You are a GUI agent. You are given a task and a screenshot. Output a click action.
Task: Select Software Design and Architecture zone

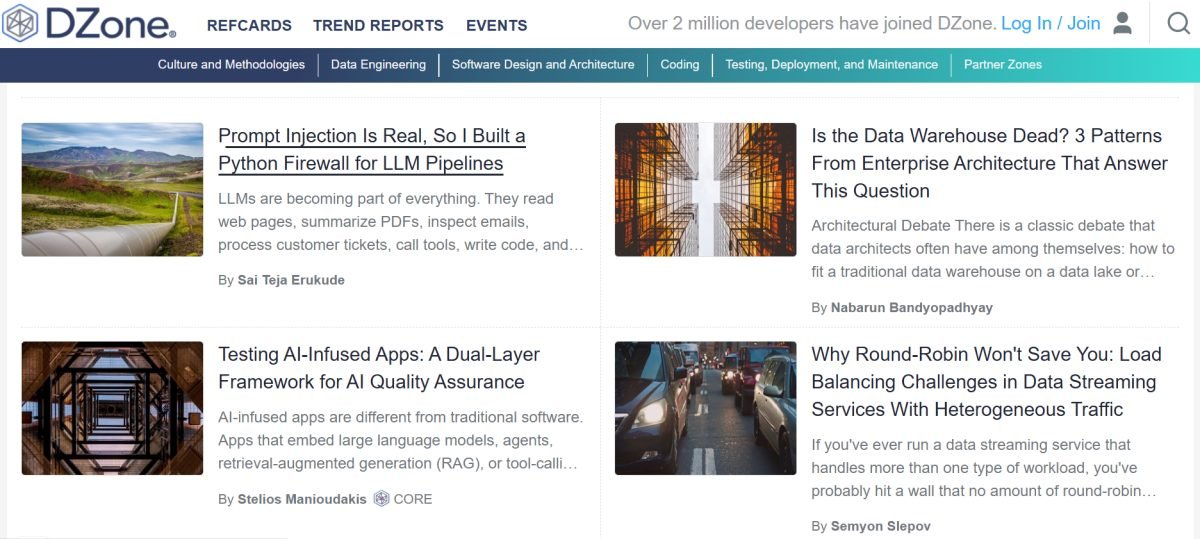543,64
